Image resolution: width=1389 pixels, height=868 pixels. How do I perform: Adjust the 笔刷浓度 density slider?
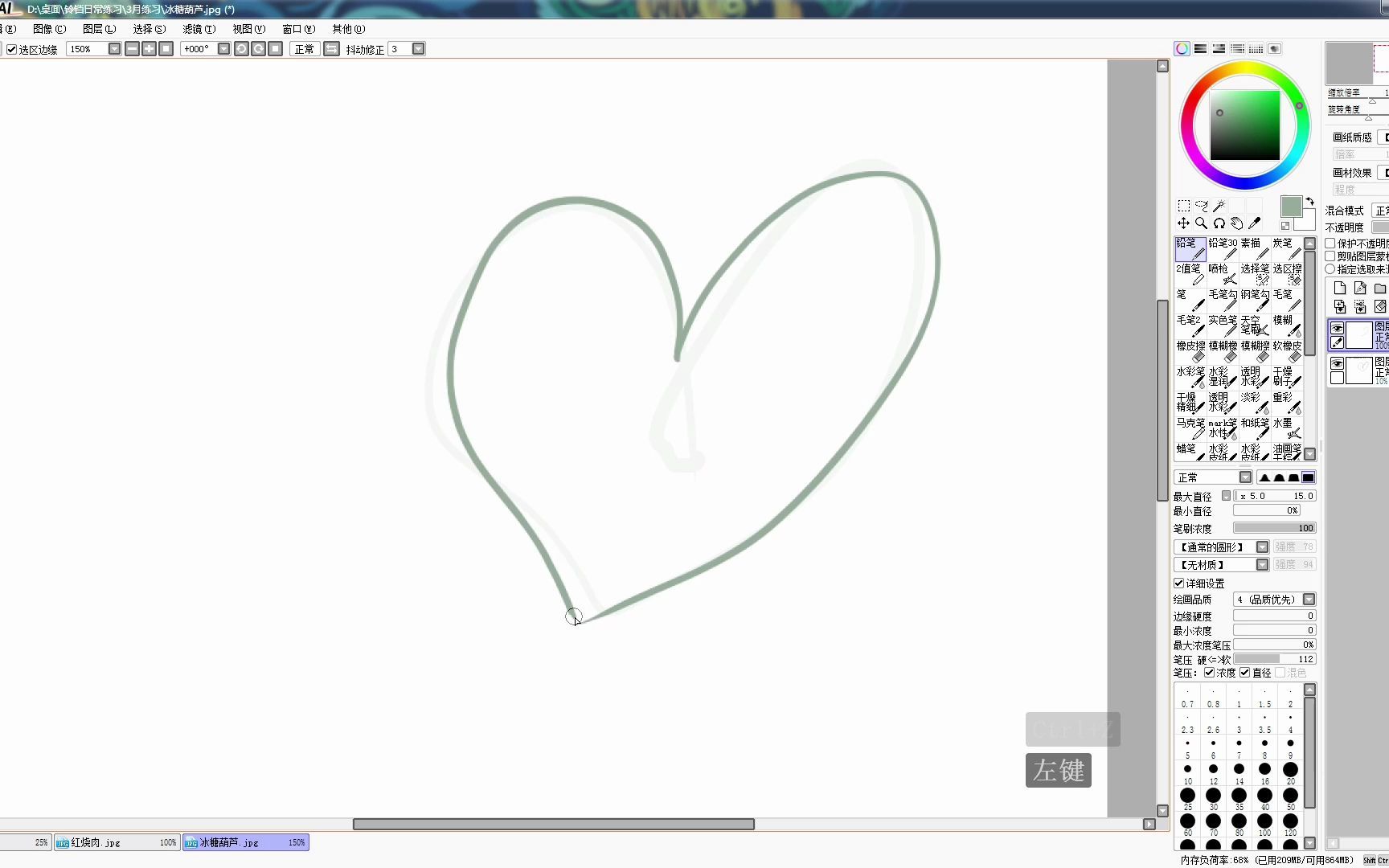[x=1274, y=528]
